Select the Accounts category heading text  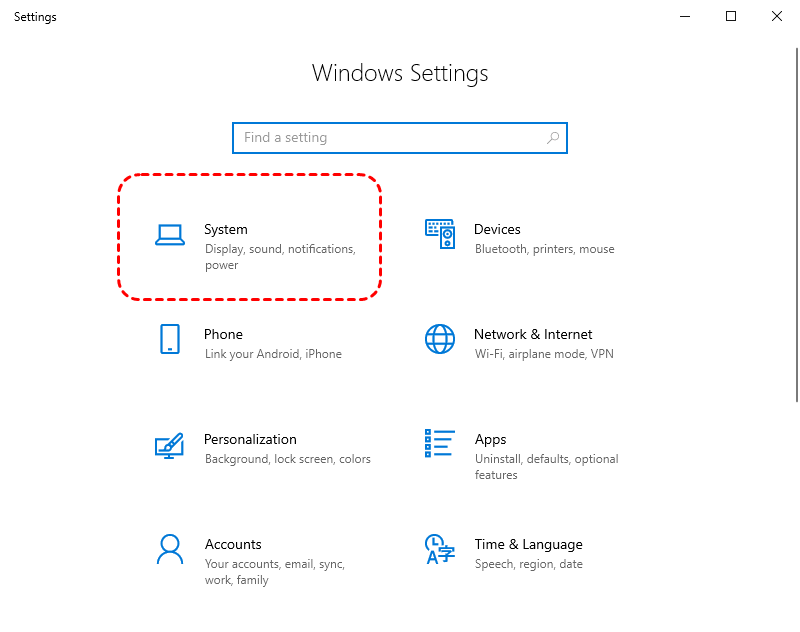coord(233,544)
